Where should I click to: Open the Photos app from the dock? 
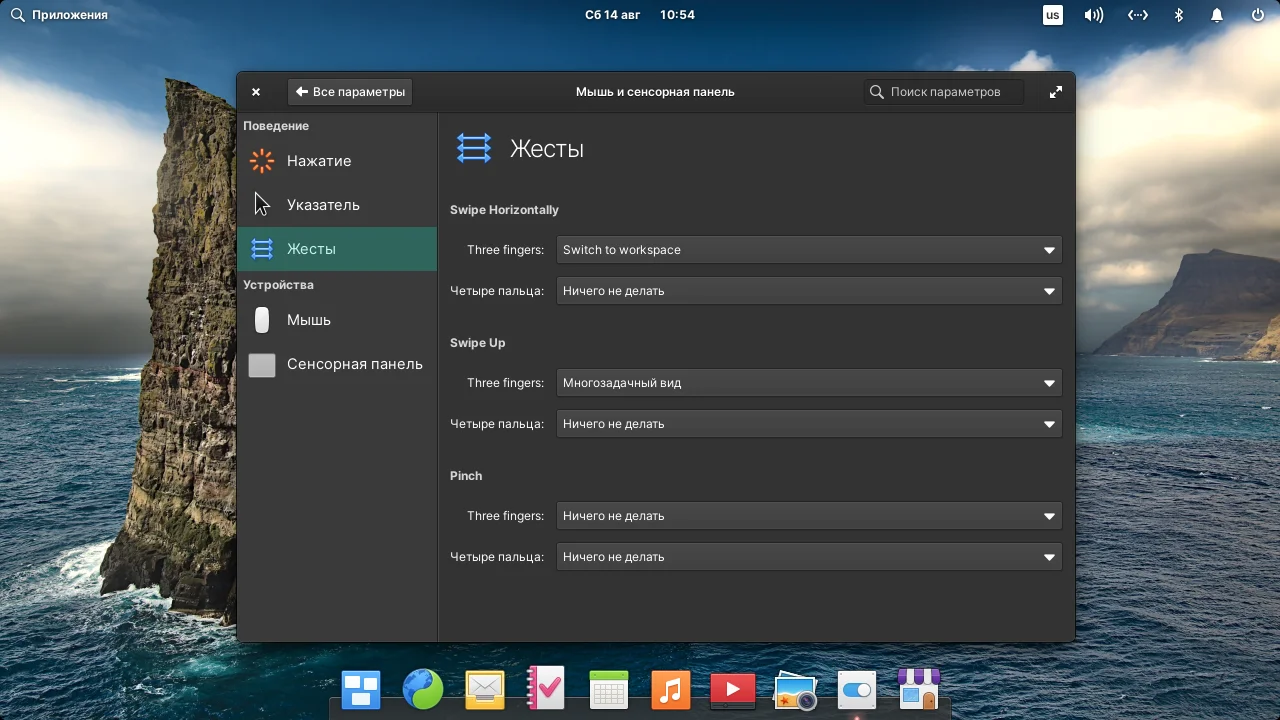click(794, 689)
